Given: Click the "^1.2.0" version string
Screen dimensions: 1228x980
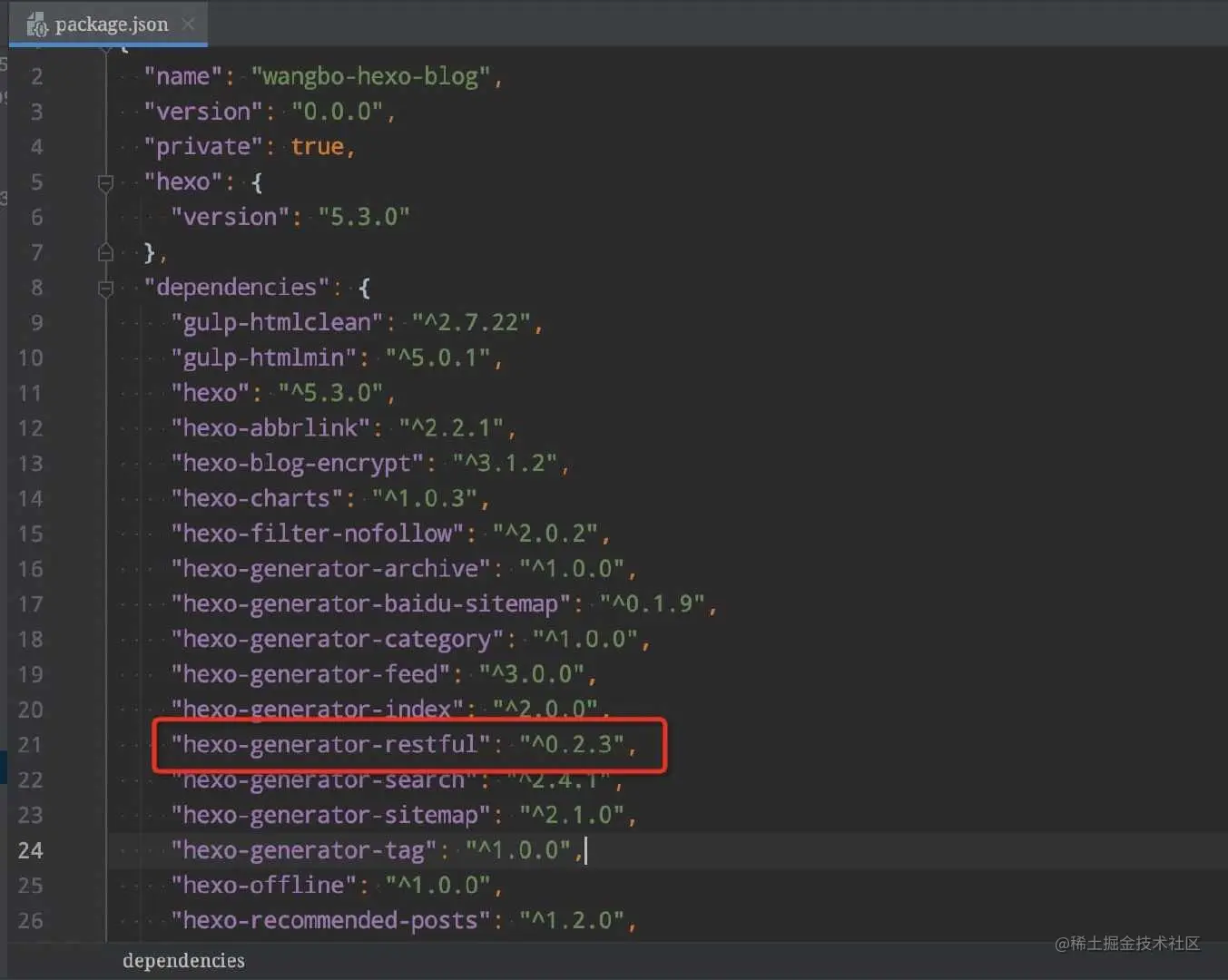Looking at the screenshot, I should [572, 920].
